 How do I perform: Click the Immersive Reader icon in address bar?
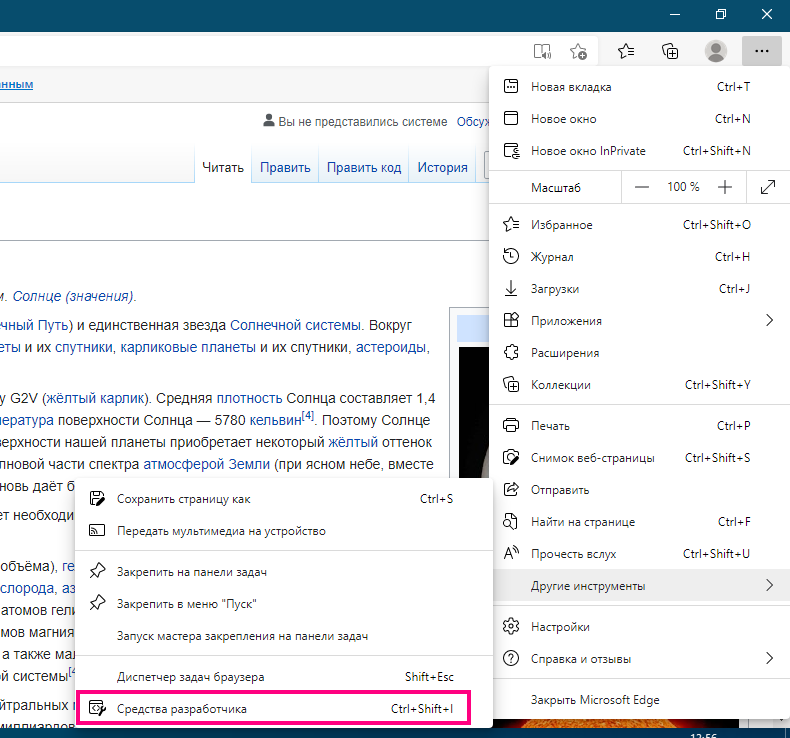[542, 51]
